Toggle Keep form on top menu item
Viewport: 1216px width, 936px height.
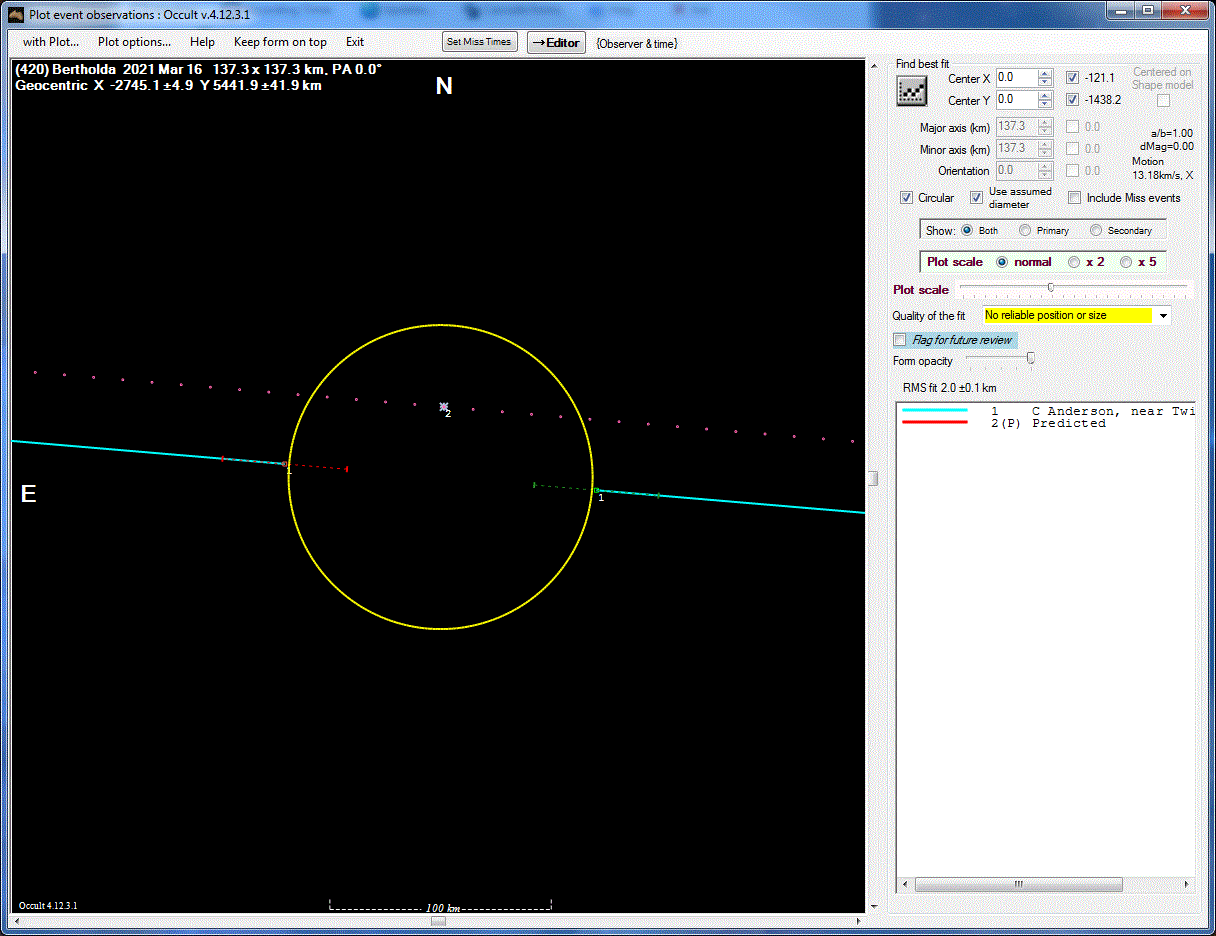click(x=280, y=42)
